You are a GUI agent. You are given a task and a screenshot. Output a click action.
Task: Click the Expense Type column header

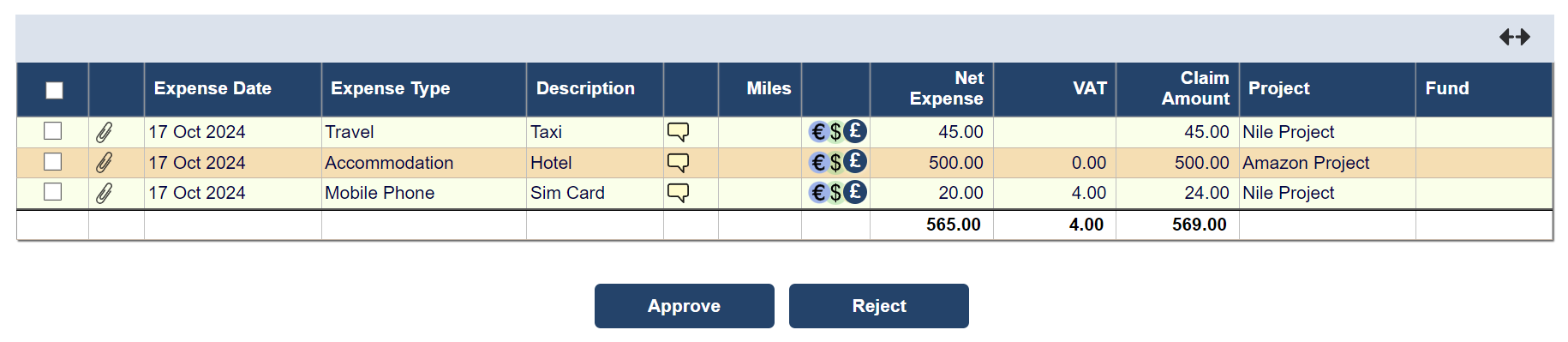[390, 88]
